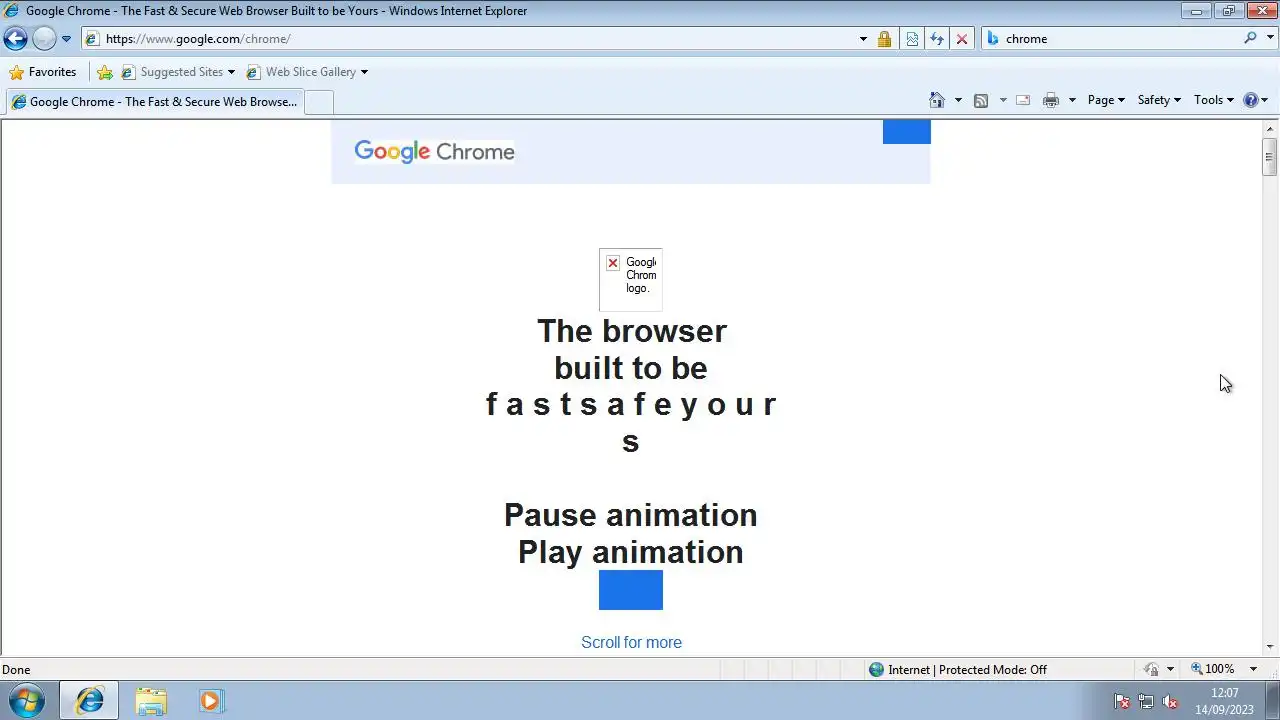Screen dimensions: 1280x720
Task: Add to Favorites Bar star-arrow icon
Action: coord(105,72)
